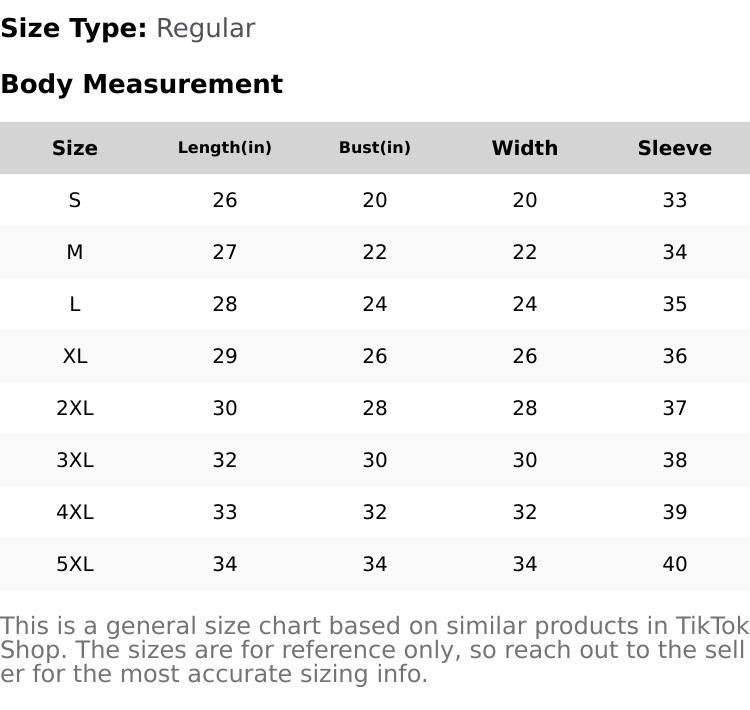Click length value 26 in S row
The height and width of the screenshot is (710, 750).
tap(225, 200)
